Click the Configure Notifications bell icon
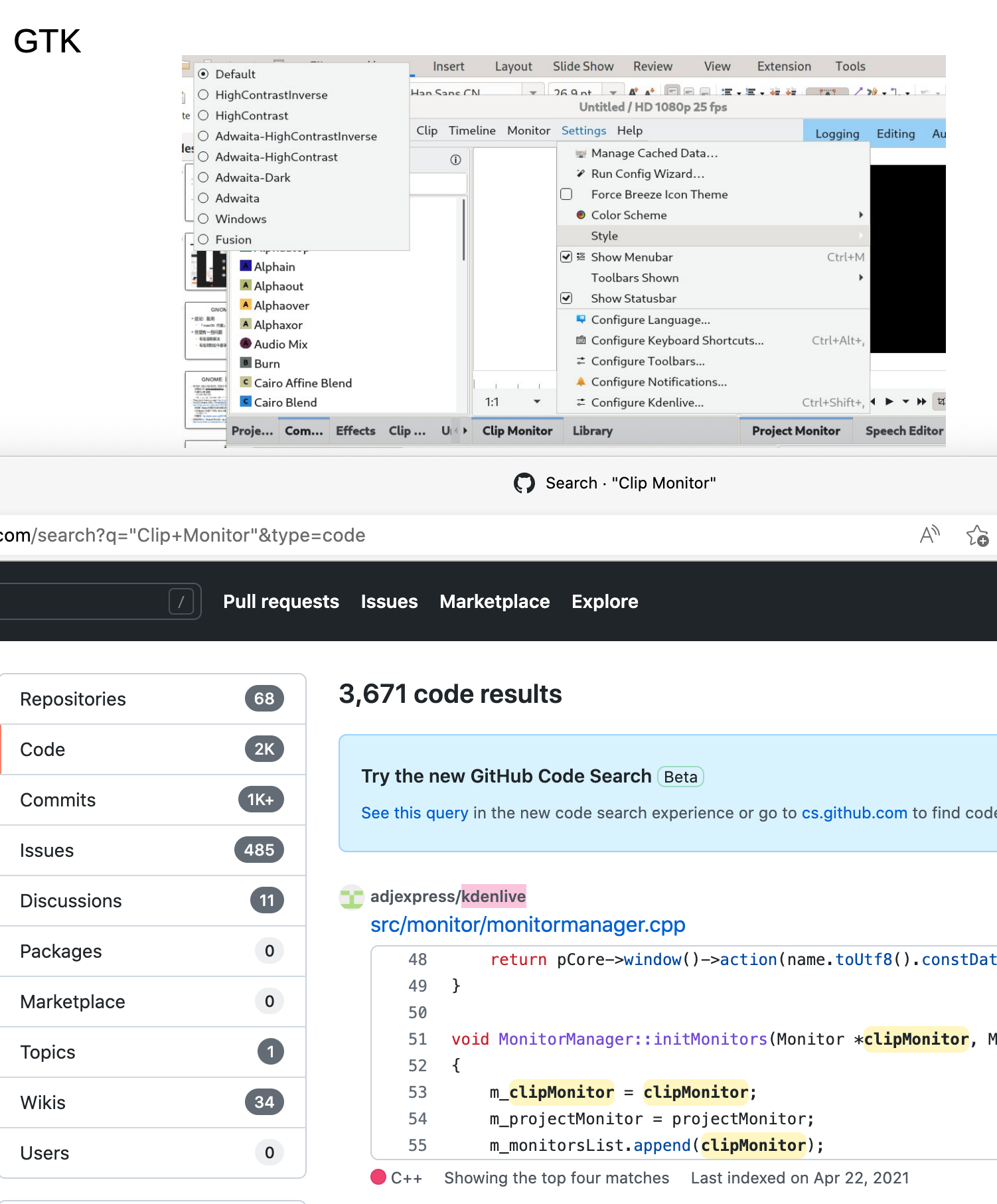997x1204 pixels. 581,381
